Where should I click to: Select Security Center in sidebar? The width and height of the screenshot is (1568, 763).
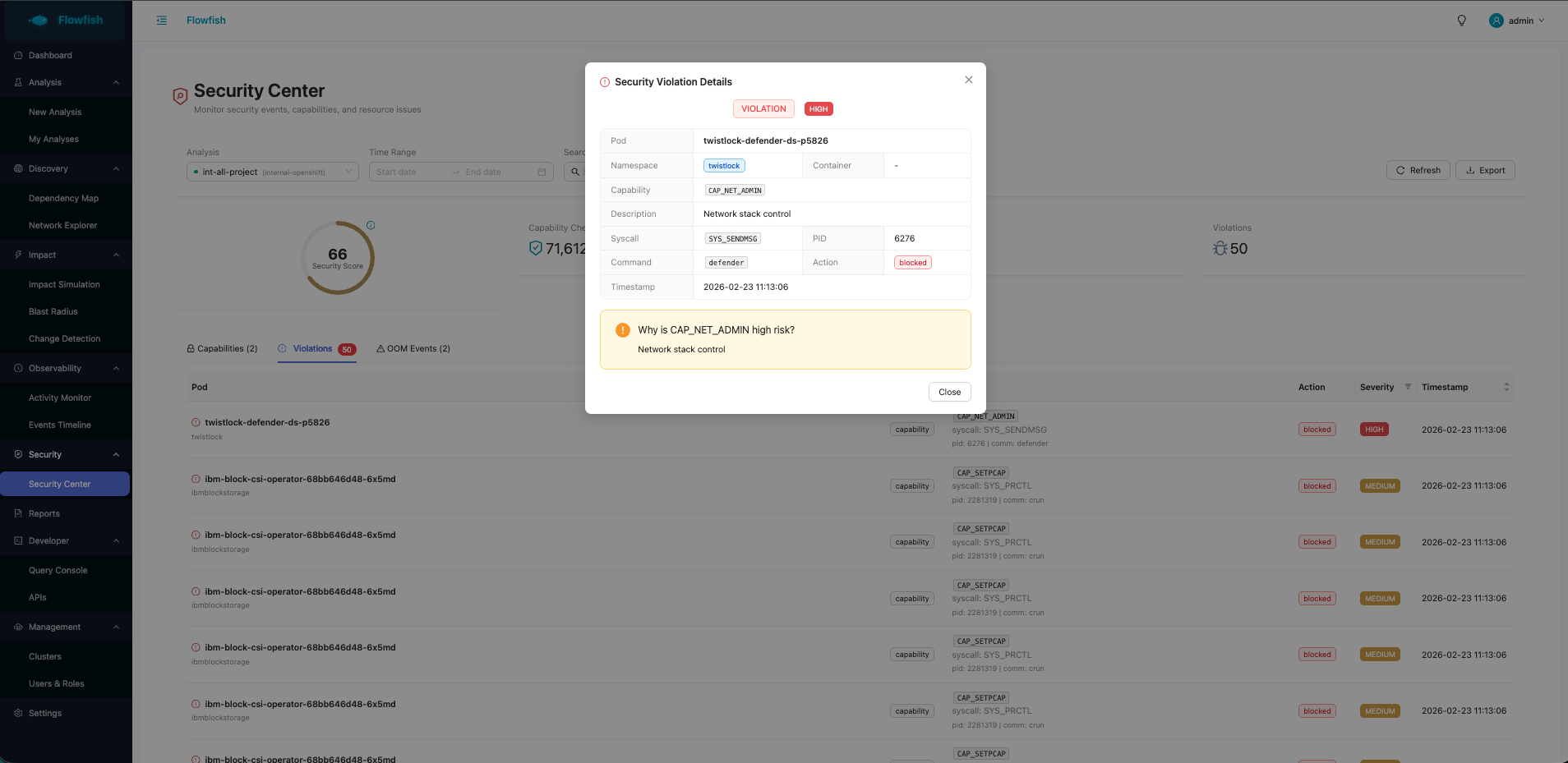[66, 484]
